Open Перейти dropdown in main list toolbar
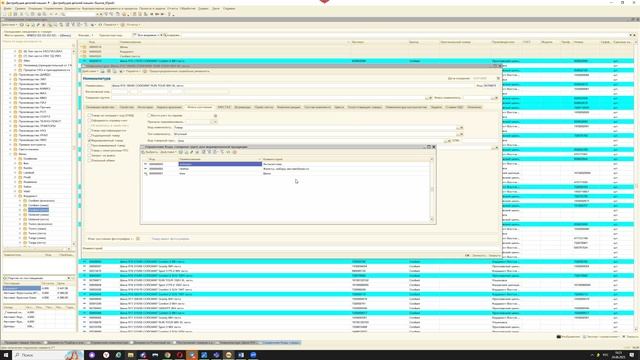Screen dimensions: 640x360 [x=110, y=25]
